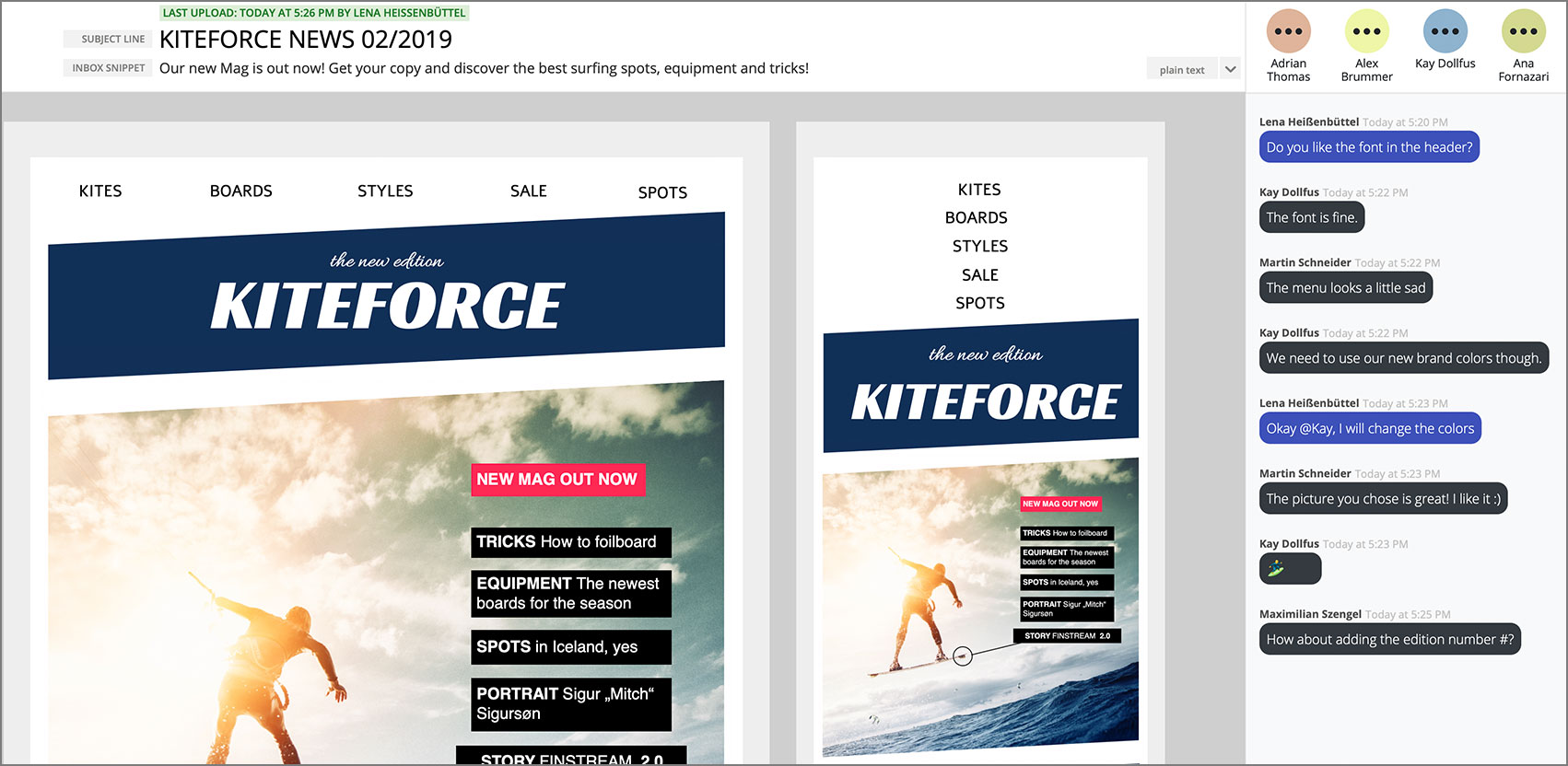Click message 'The menu looks a little sad'
The height and width of the screenshot is (766, 1568).
pyautogui.click(x=1346, y=288)
